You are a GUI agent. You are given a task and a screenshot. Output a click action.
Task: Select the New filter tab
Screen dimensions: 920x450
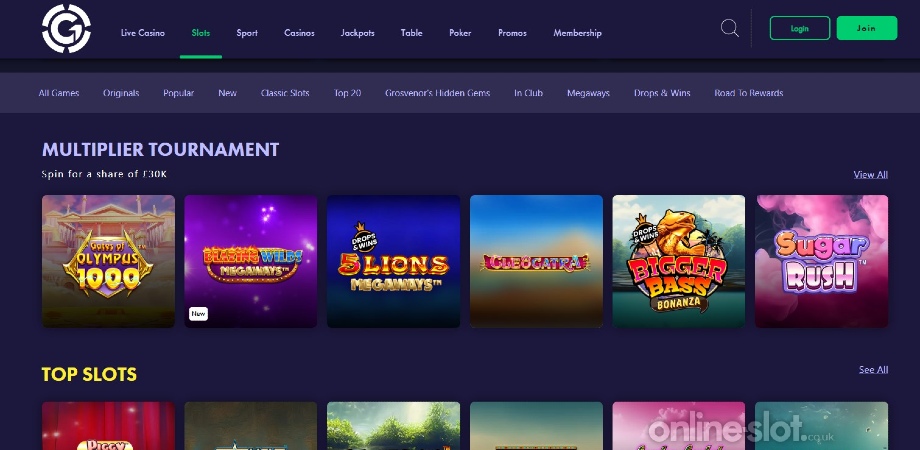click(x=228, y=93)
